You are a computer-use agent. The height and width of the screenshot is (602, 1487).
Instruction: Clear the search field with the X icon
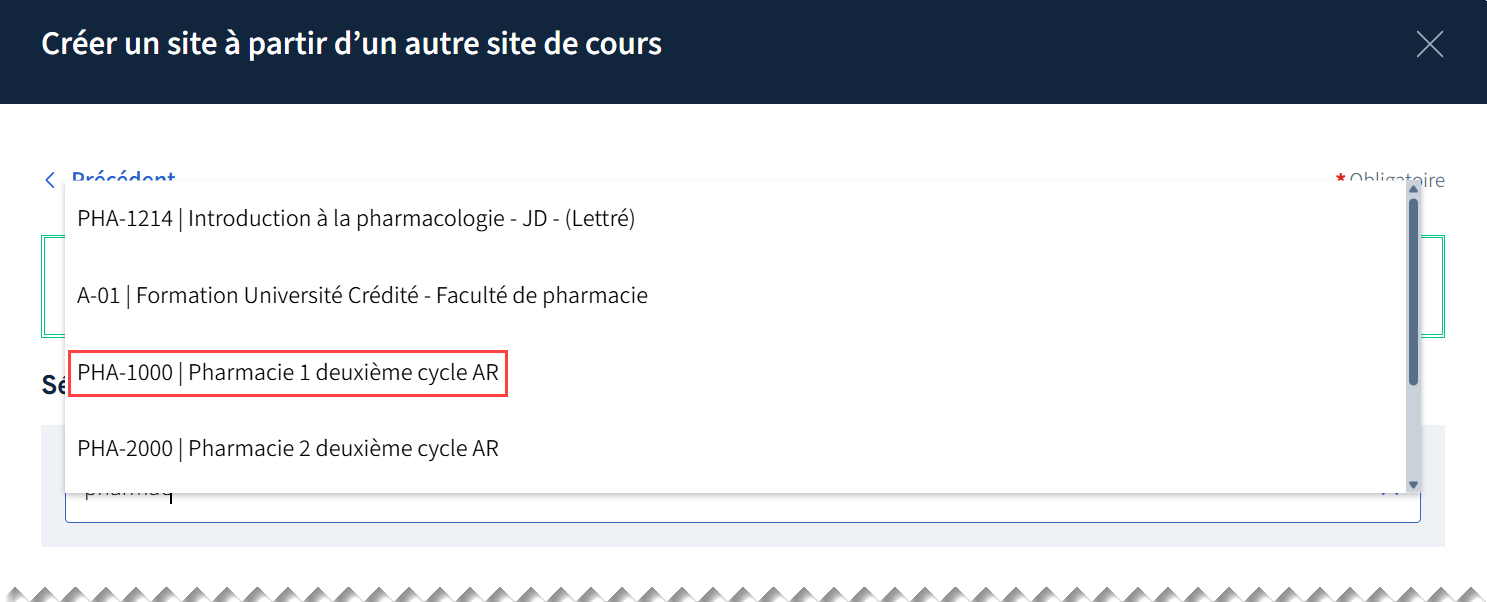1390,492
